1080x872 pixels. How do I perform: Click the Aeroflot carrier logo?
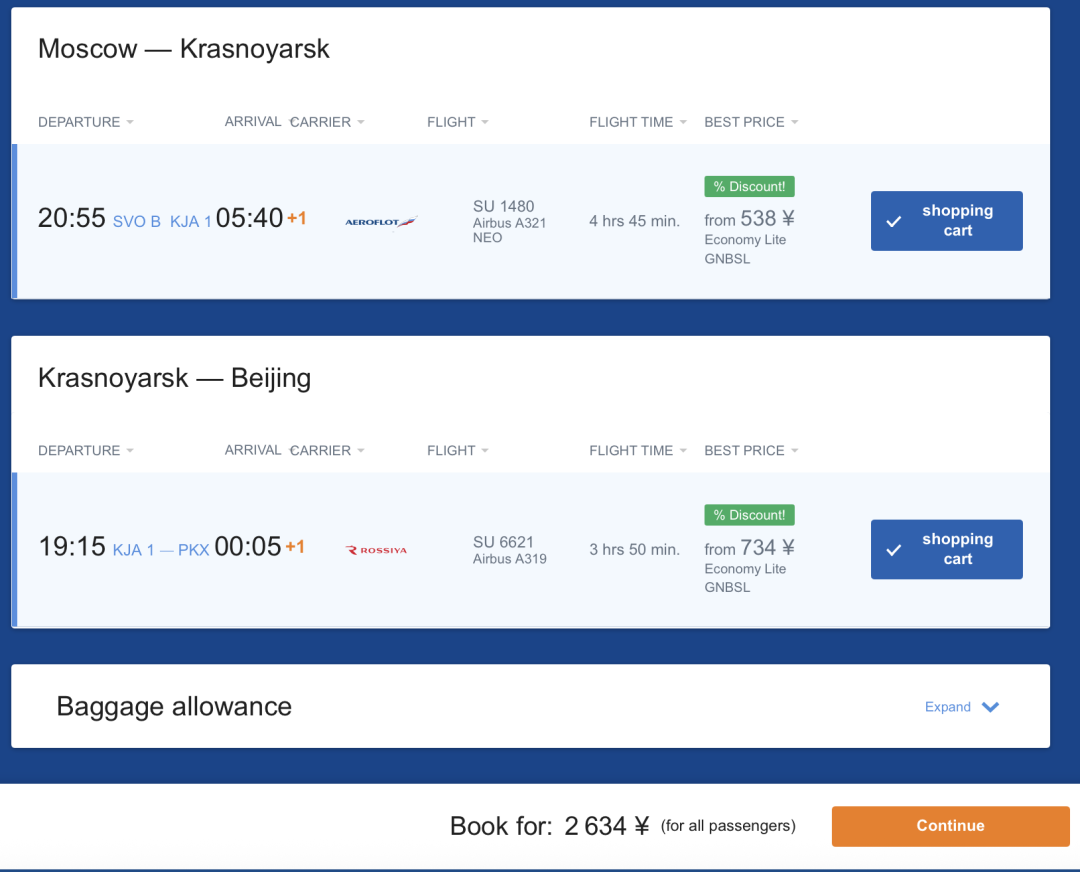coord(380,222)
